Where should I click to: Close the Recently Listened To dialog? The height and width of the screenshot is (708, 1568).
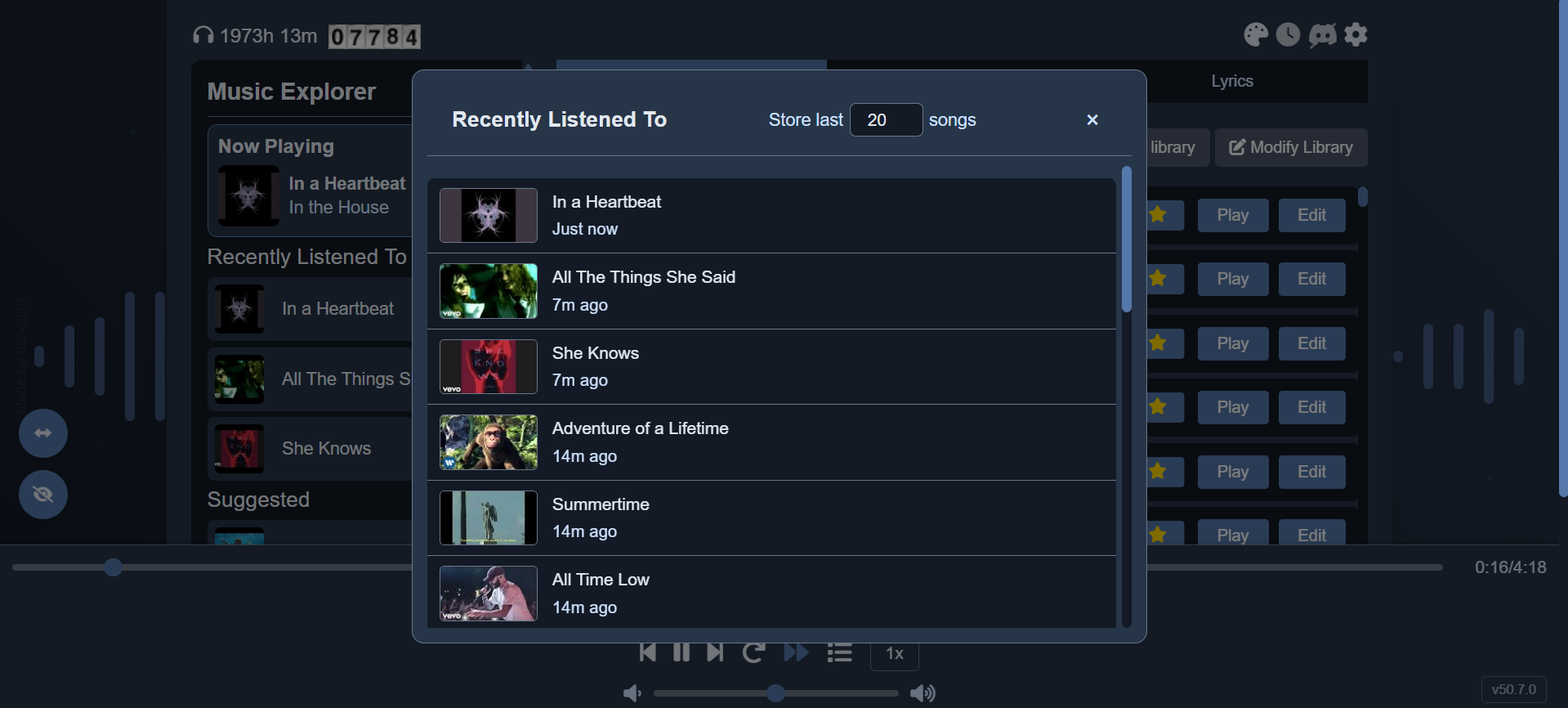point(1092,120)
